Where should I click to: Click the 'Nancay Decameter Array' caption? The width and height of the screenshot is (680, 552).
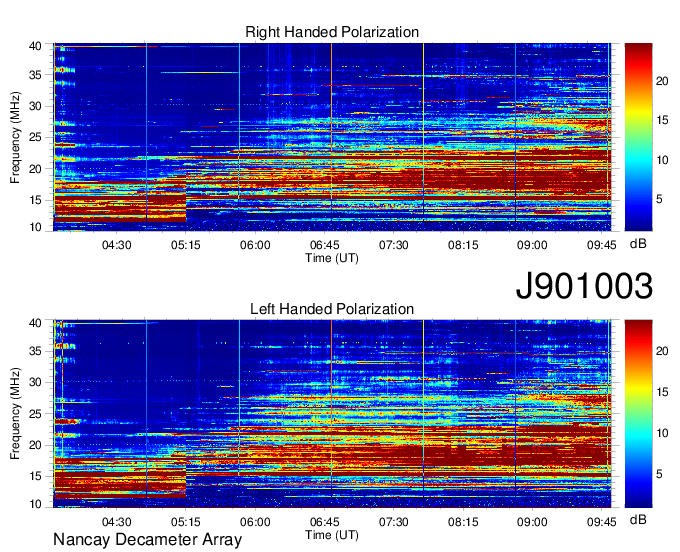click(147, 540)
